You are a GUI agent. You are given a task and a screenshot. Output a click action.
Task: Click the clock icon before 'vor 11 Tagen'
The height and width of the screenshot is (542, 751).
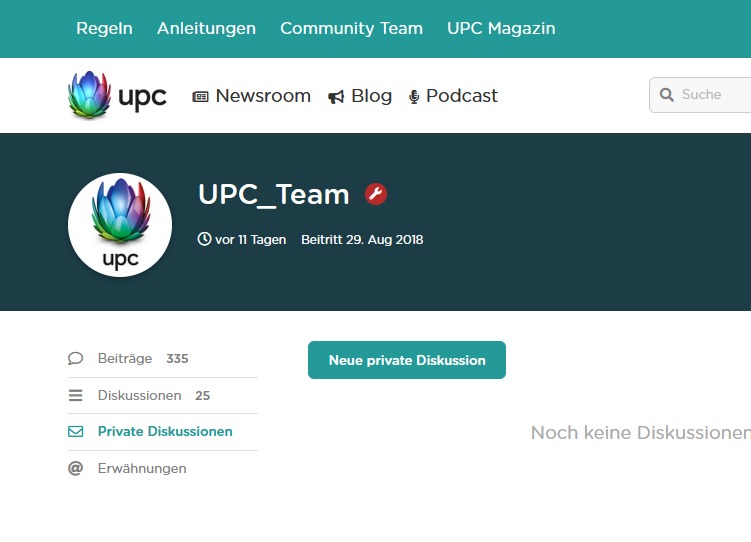click(205, 240)
